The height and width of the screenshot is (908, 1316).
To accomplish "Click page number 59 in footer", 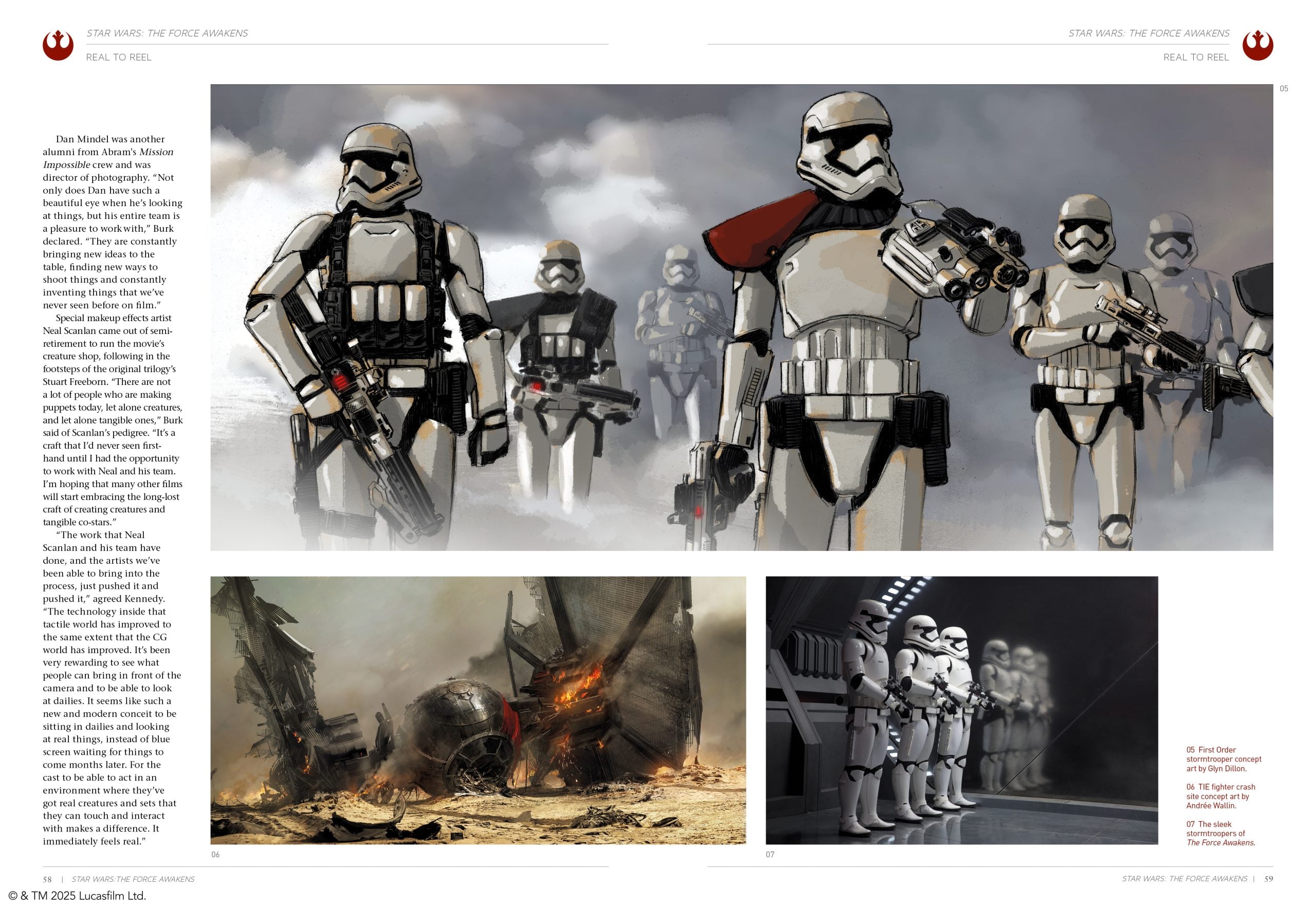I will (x=1268, y=879).
